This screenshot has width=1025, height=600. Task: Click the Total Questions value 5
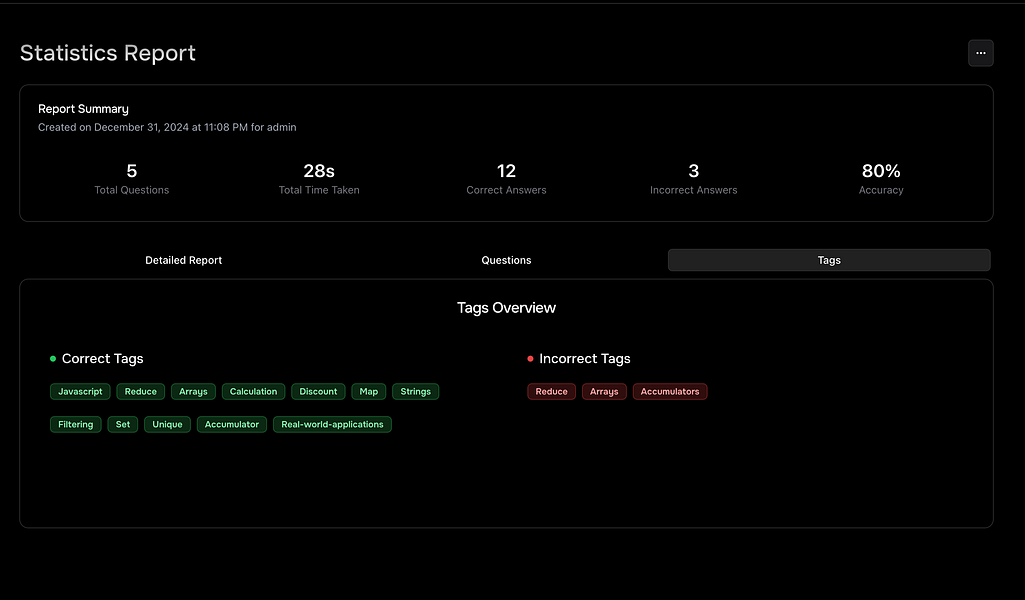(x=131, y=171)
